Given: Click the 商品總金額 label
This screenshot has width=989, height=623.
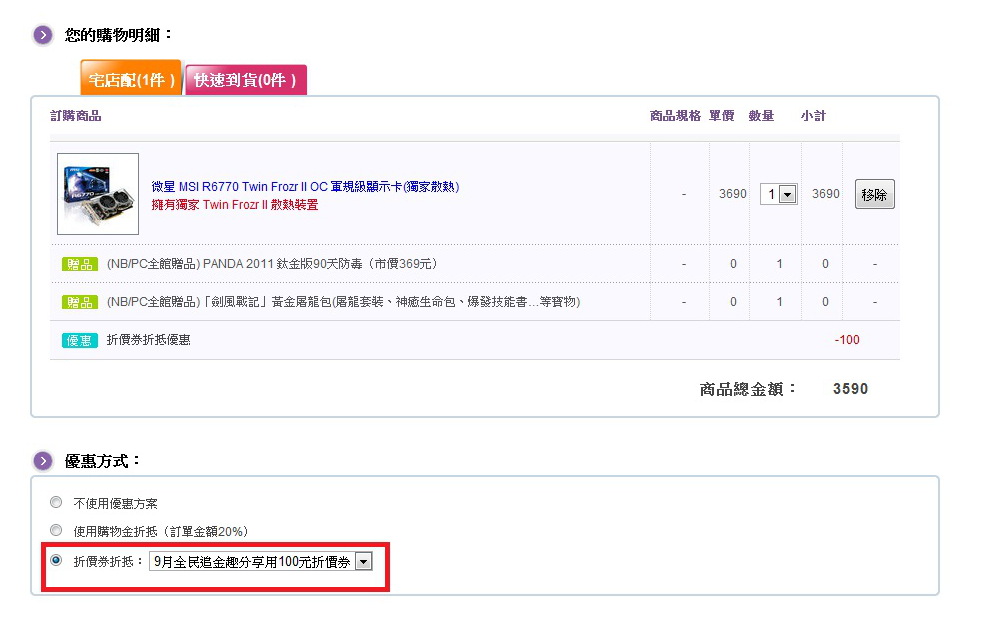Looking at the screenshot, I should tap(747, 389).
